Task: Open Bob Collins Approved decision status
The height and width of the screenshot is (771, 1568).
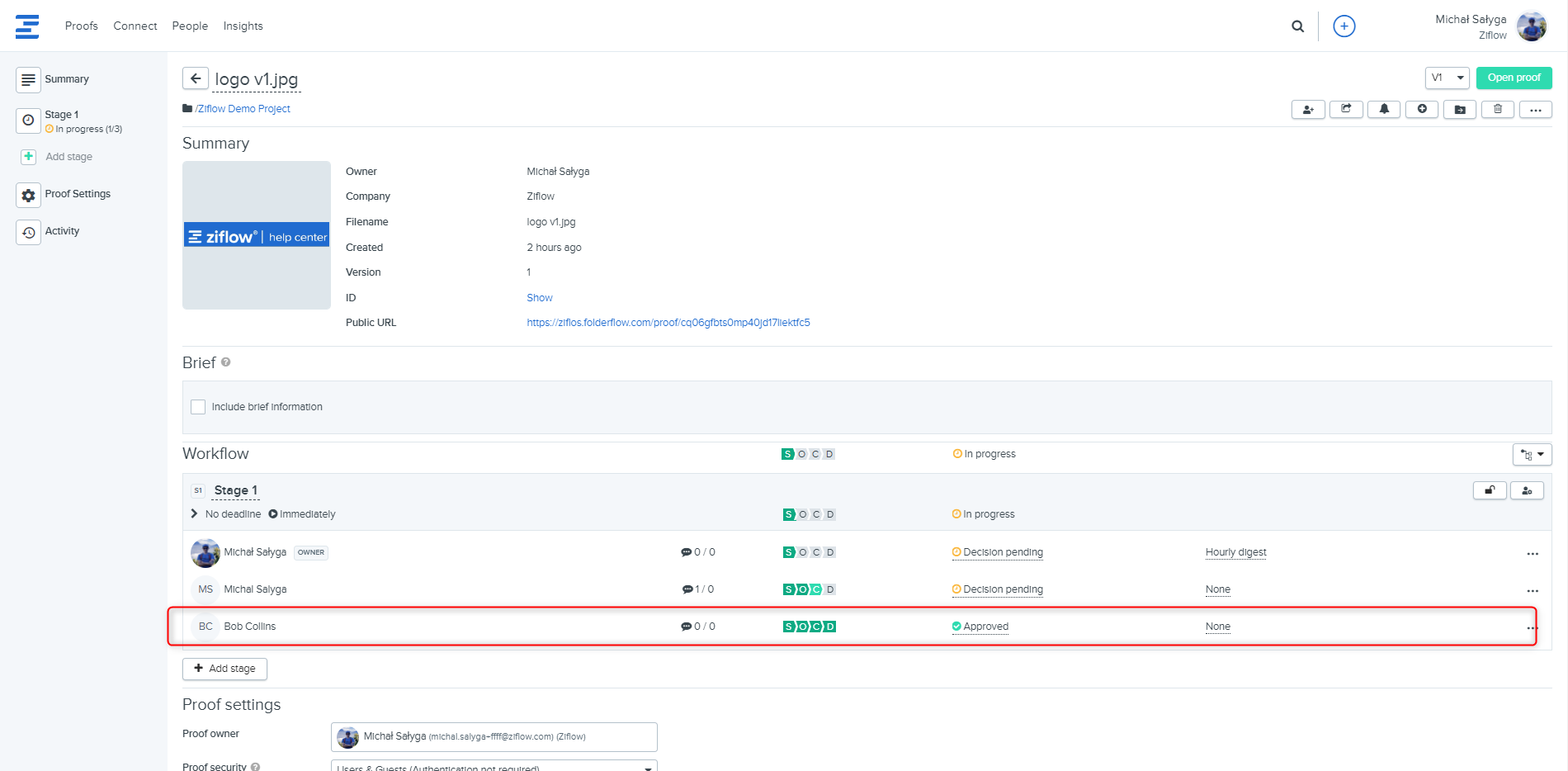Action: point(980,627)
